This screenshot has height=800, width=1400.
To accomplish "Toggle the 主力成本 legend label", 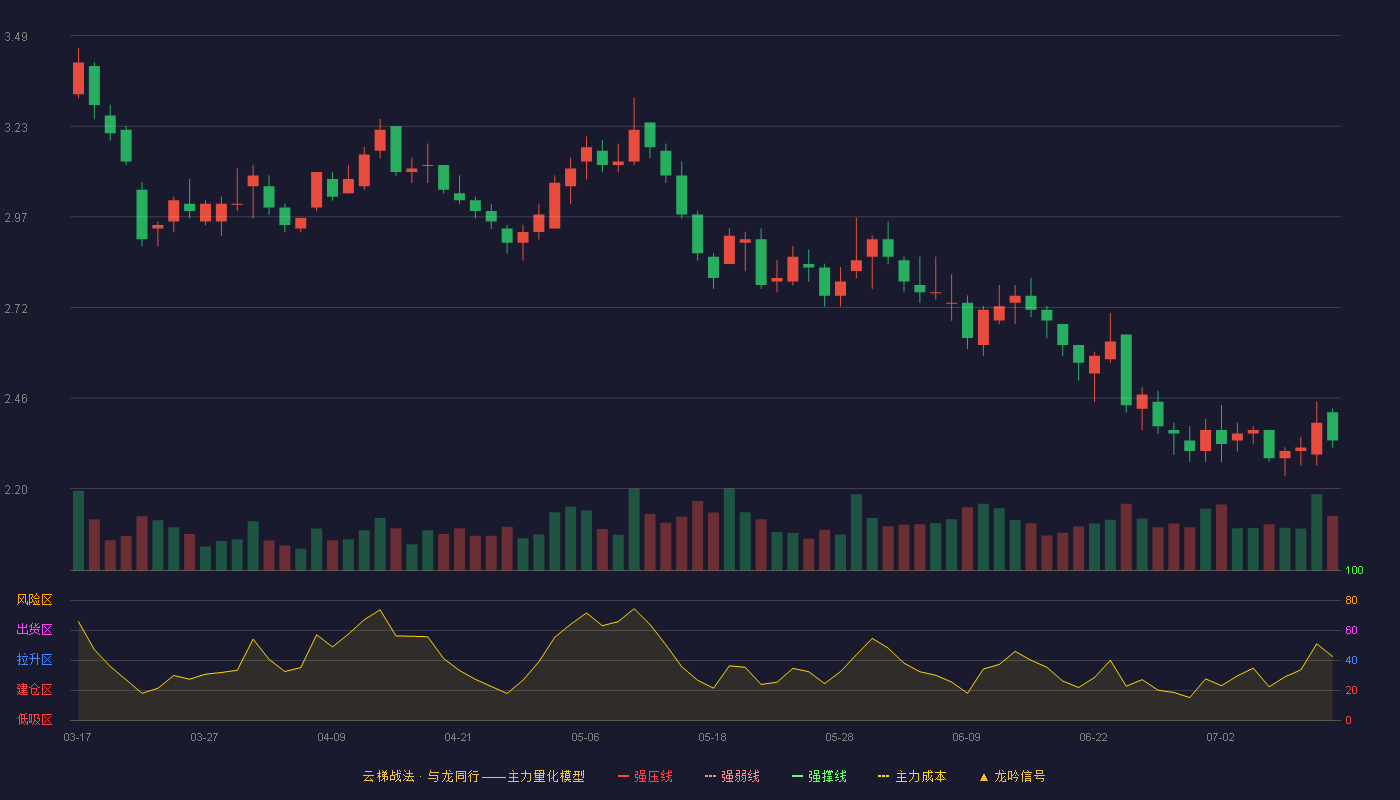I will click(x=920, y=776).
